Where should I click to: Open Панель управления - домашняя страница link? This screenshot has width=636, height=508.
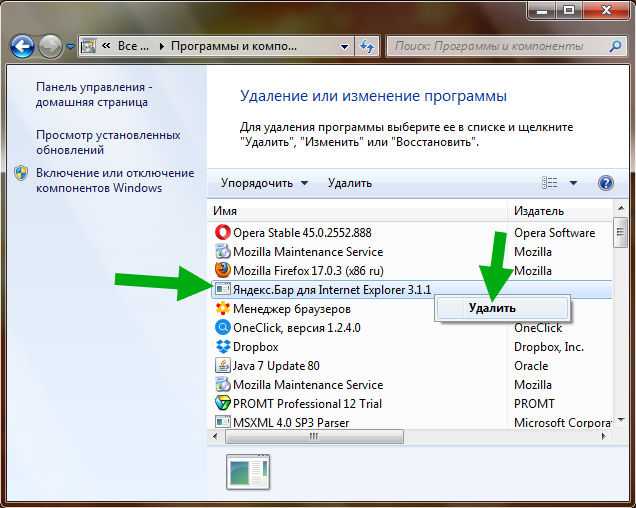(94, 95)
